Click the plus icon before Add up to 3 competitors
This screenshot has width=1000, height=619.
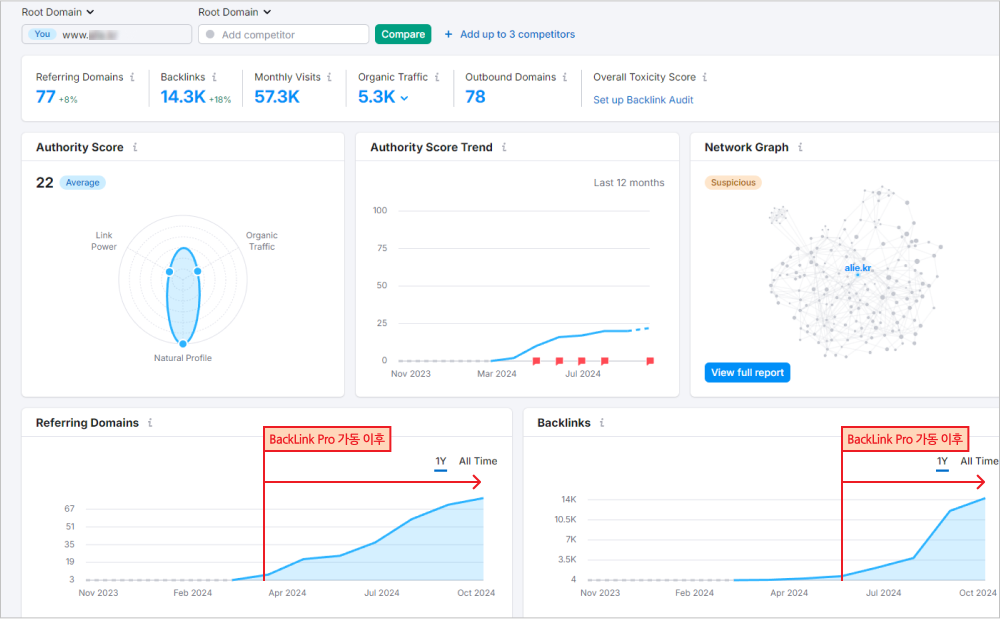click(x=448, y=34)
